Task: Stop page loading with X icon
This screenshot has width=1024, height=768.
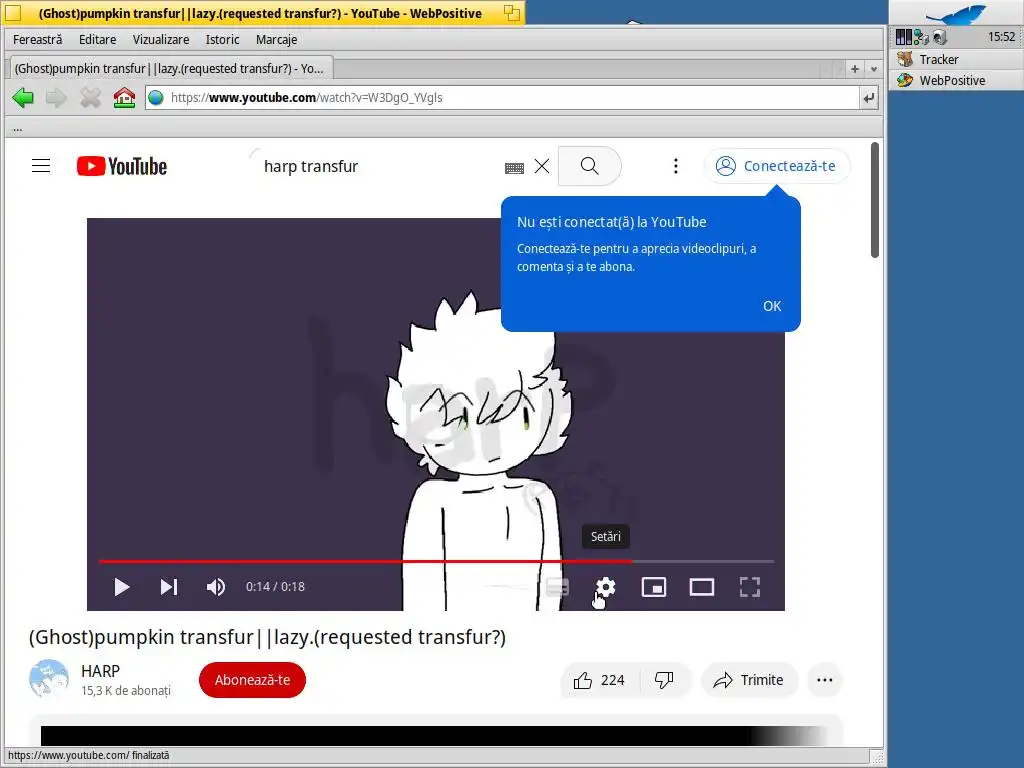Action: (90, 98)
